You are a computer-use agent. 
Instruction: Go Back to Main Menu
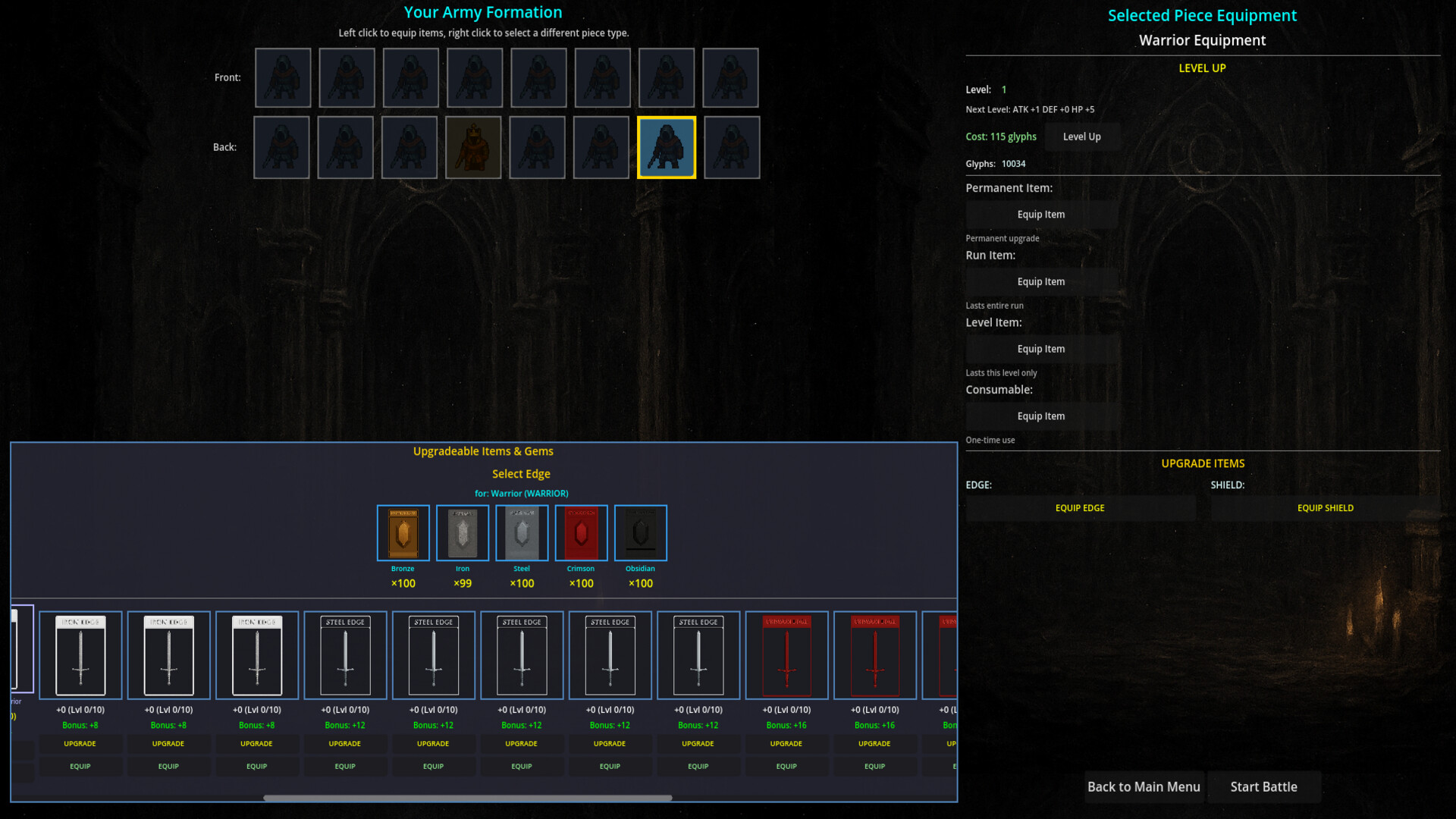click(1144, 786)
